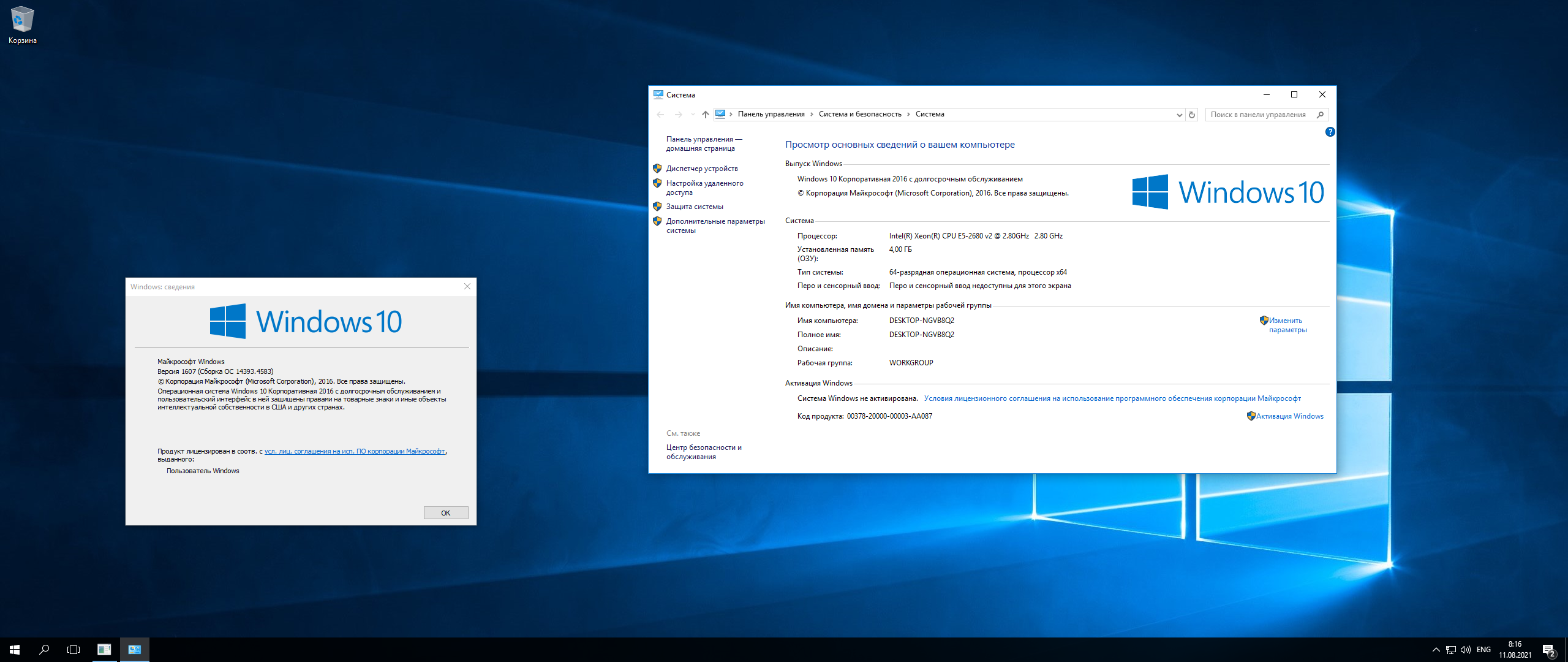
Task: Click computer icon in address bar
Action: (720, 114)
